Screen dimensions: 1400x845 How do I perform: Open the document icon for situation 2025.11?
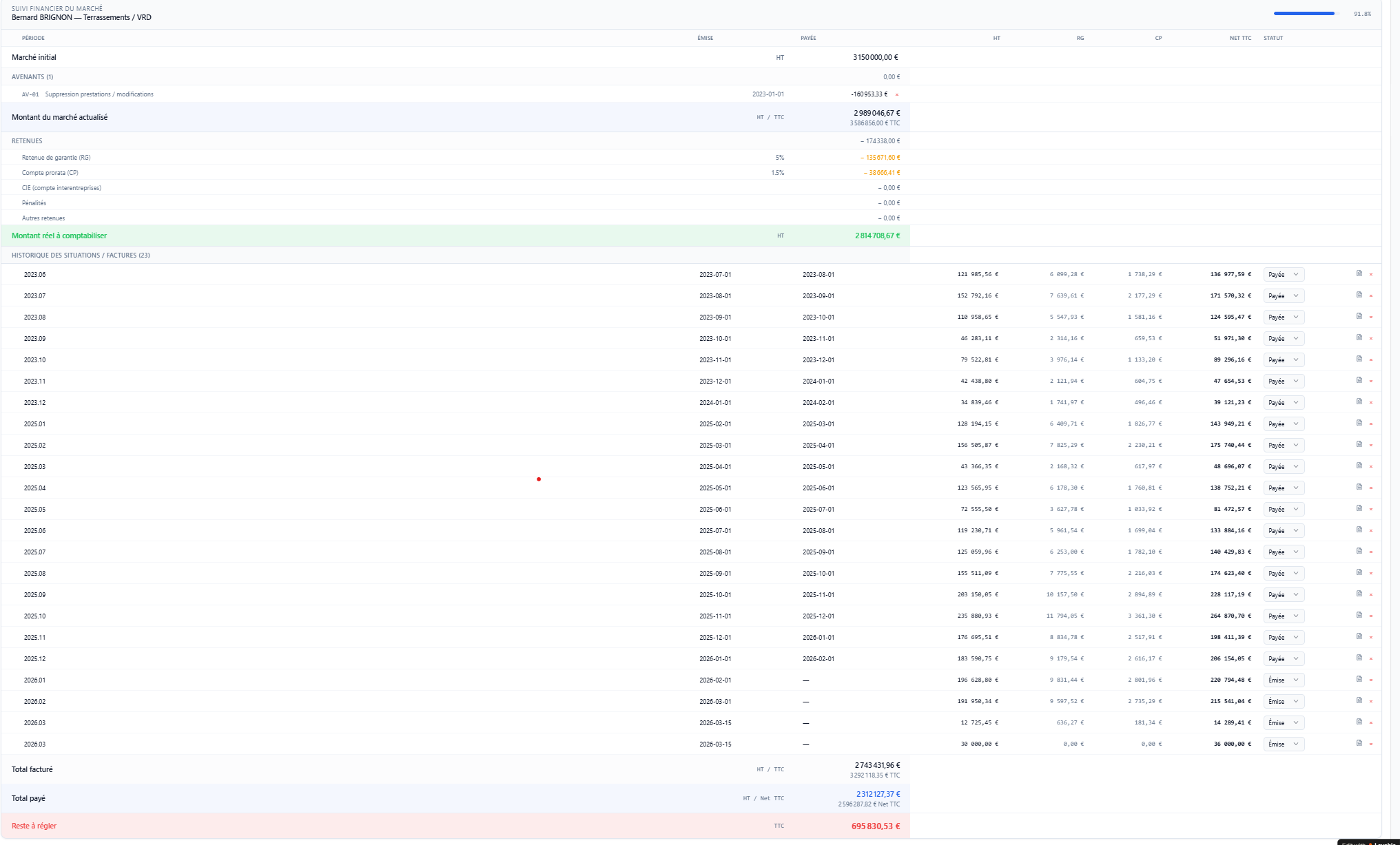(1359, 636)
